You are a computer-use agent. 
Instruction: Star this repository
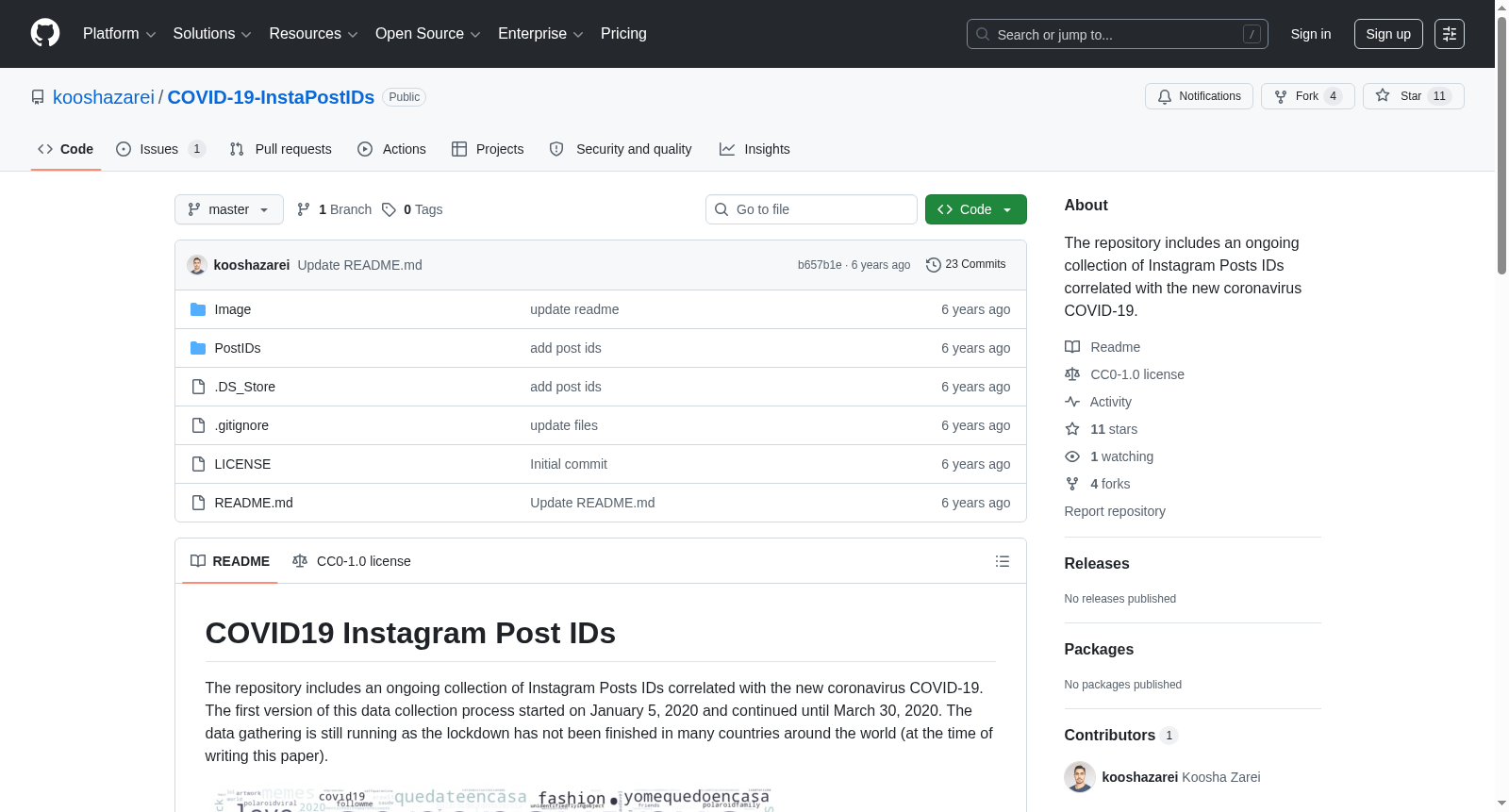1413,96
